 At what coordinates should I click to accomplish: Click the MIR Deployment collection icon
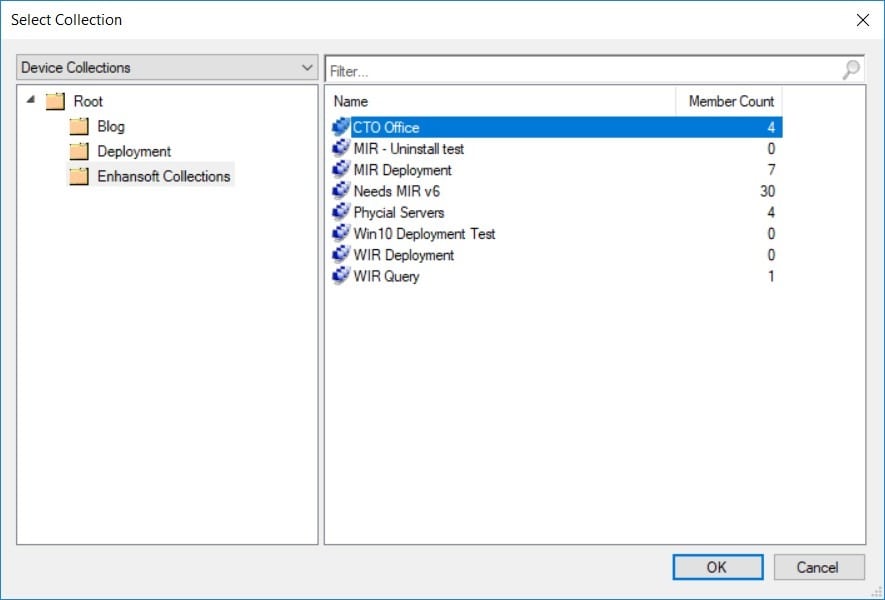click(341, 169)
